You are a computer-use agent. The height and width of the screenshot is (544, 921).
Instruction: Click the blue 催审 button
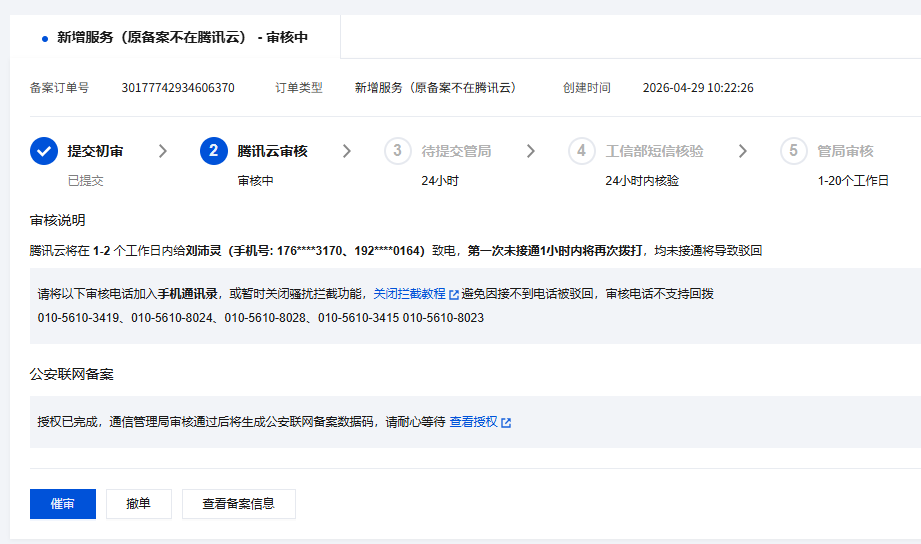coord(63,504)
